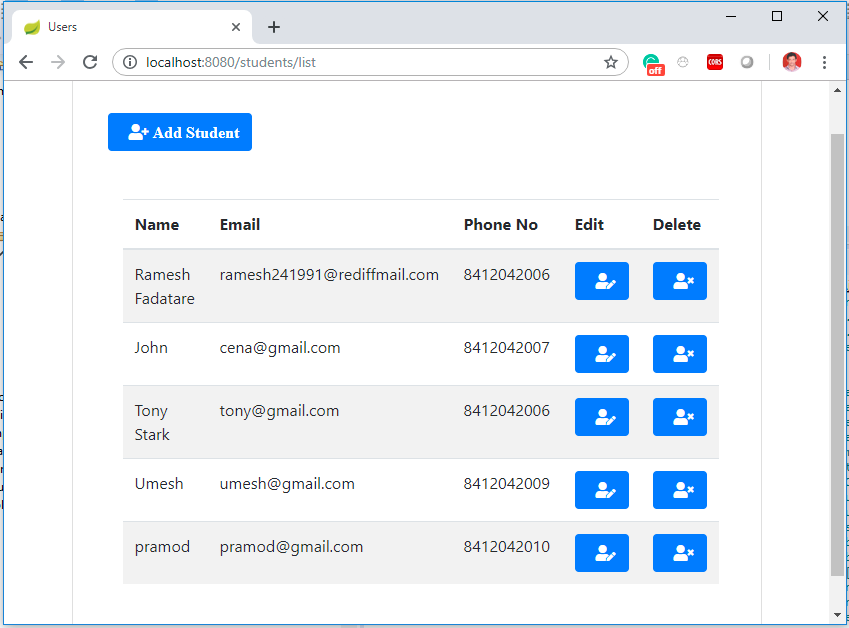Edit Umesh's student record
This screenshot has width=849, height=628.
(x=602, y=490)
